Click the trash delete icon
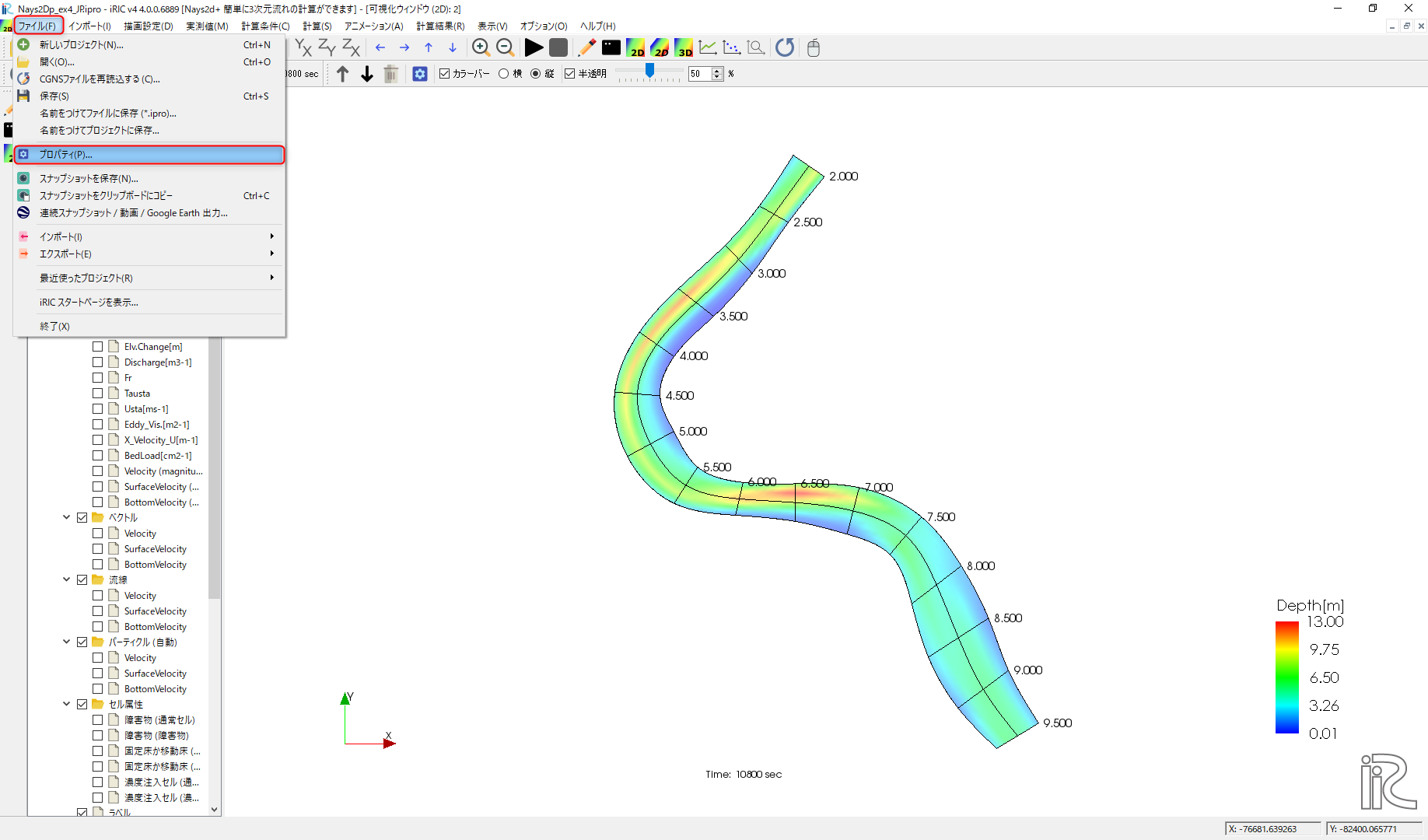The width and height of the screenshot is (1428, 840). 391,74
